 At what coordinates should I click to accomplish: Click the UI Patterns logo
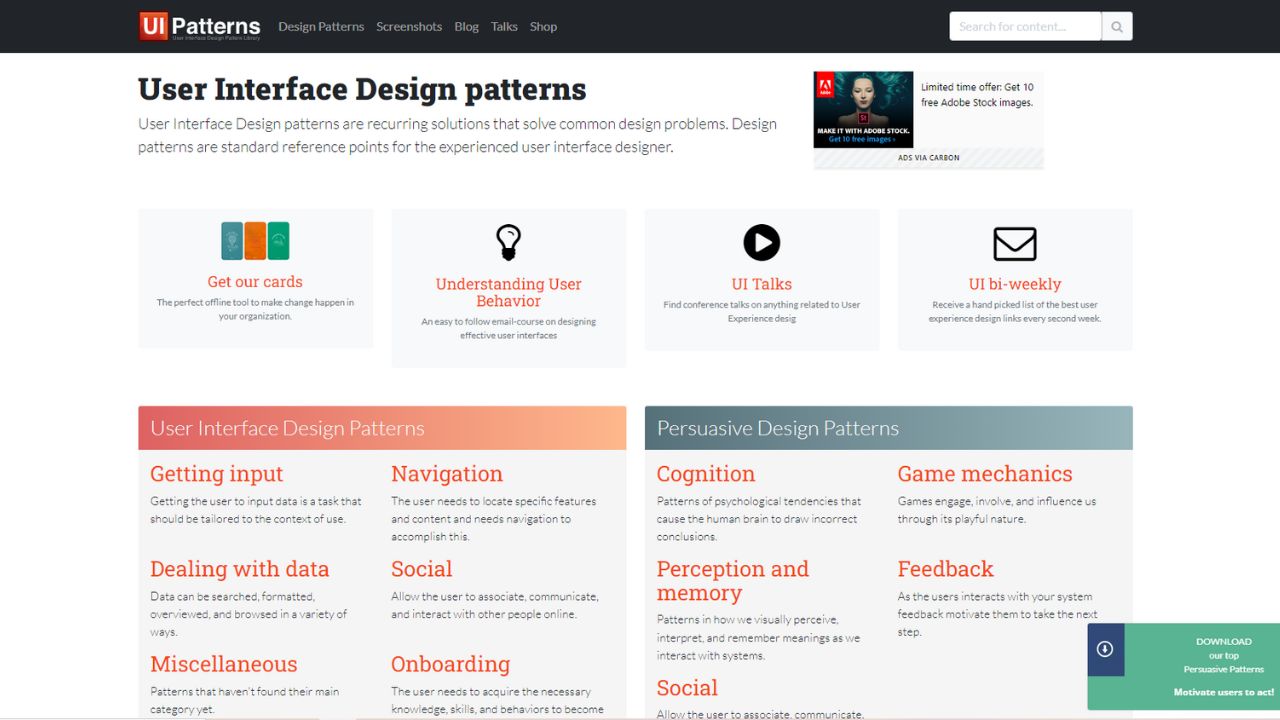200,26
